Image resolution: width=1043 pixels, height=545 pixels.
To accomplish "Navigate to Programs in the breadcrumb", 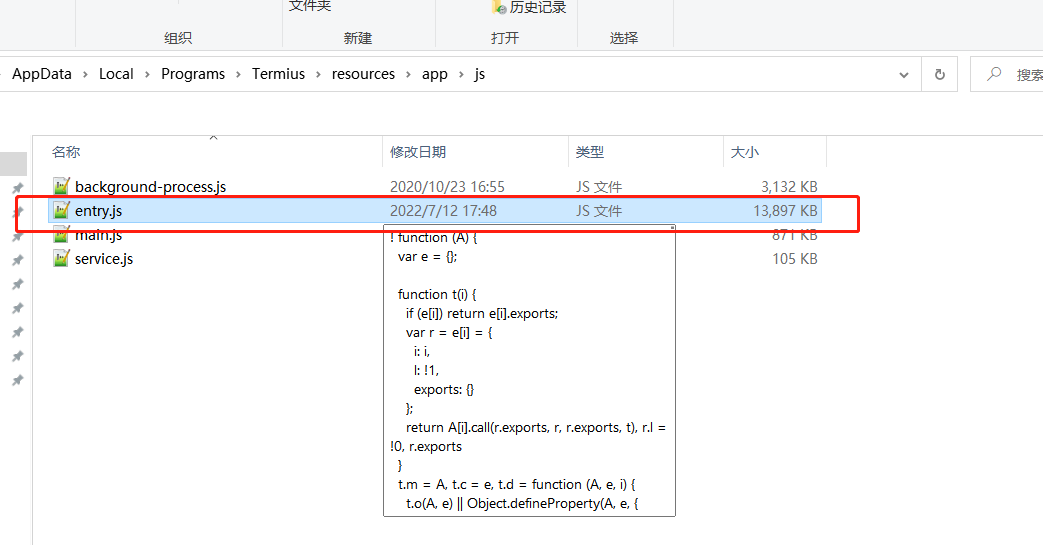I will click(x=193, y=74).
